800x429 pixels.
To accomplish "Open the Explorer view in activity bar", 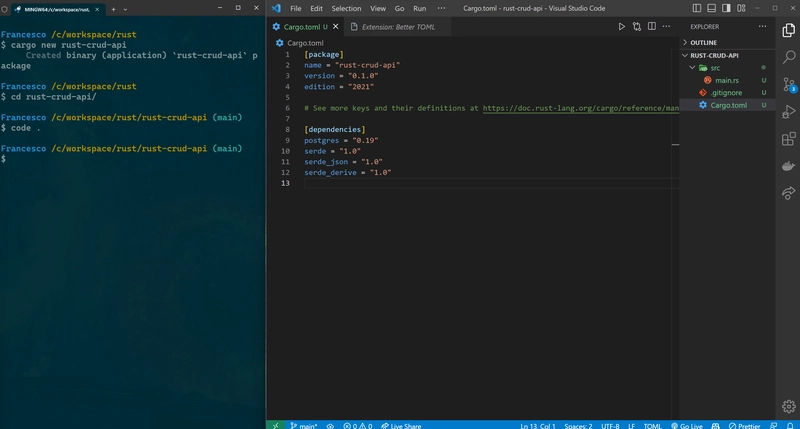I will 789,31.
